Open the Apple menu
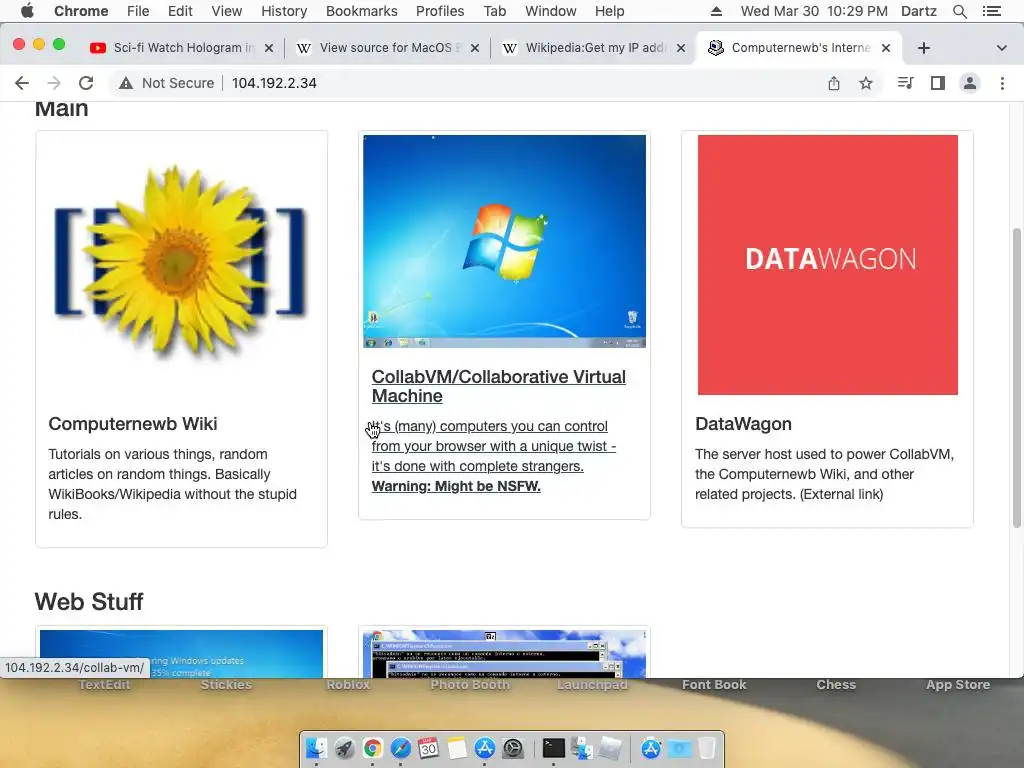 click(x=27, y=11)
